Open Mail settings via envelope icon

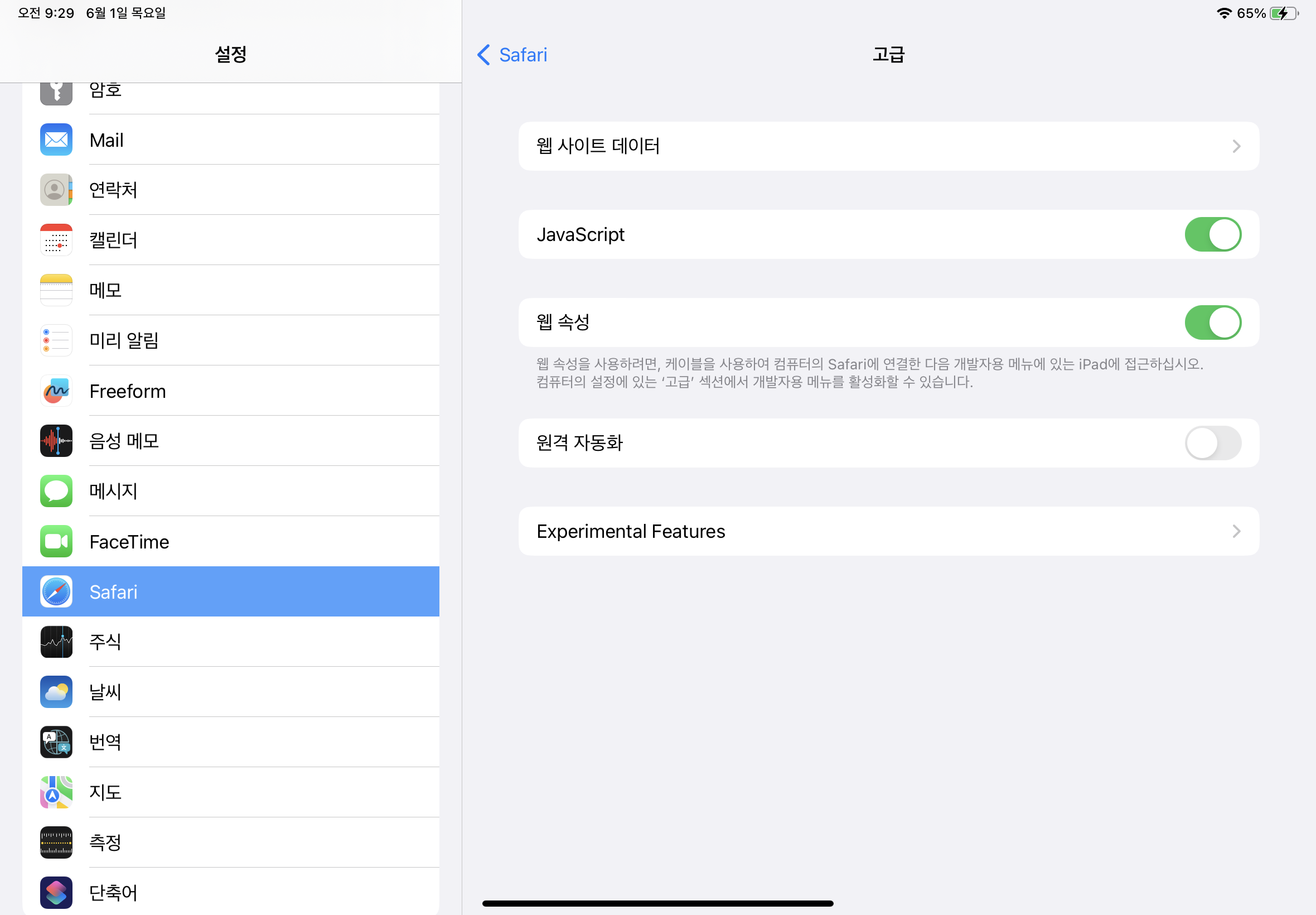click(56, 139)
